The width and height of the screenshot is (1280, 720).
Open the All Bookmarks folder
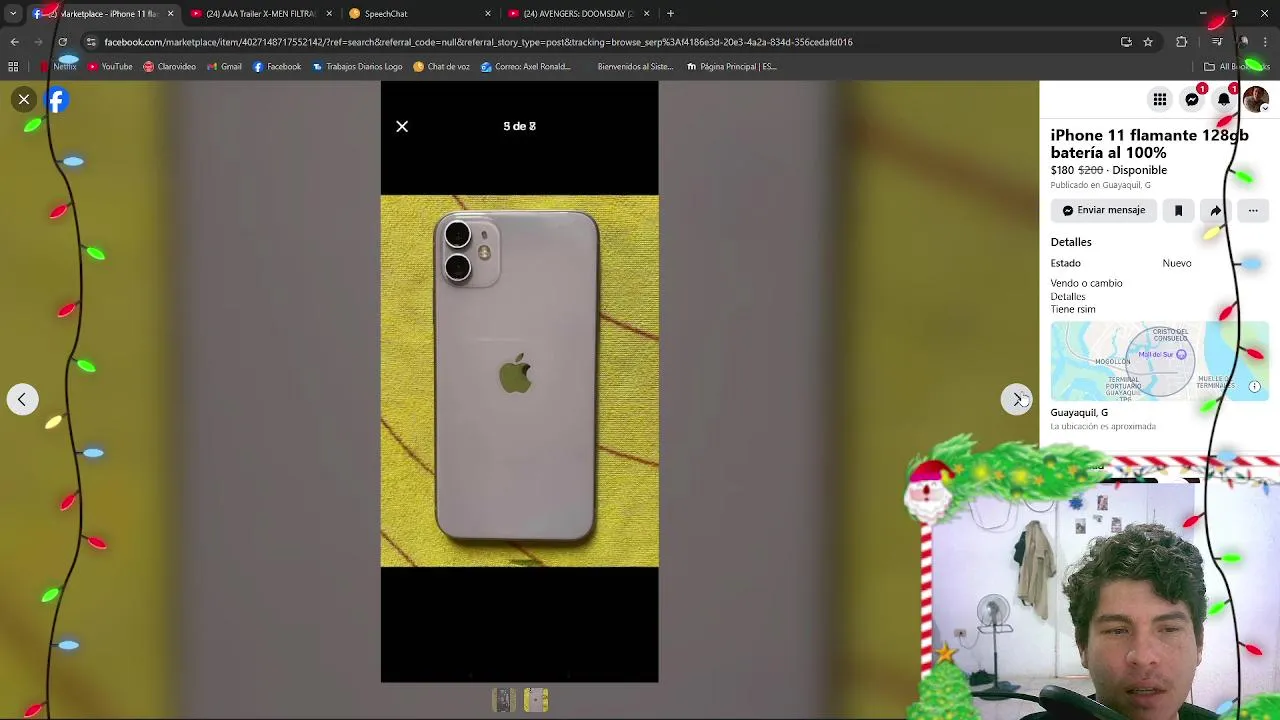pyautogui.click(x=1236, y=67)
